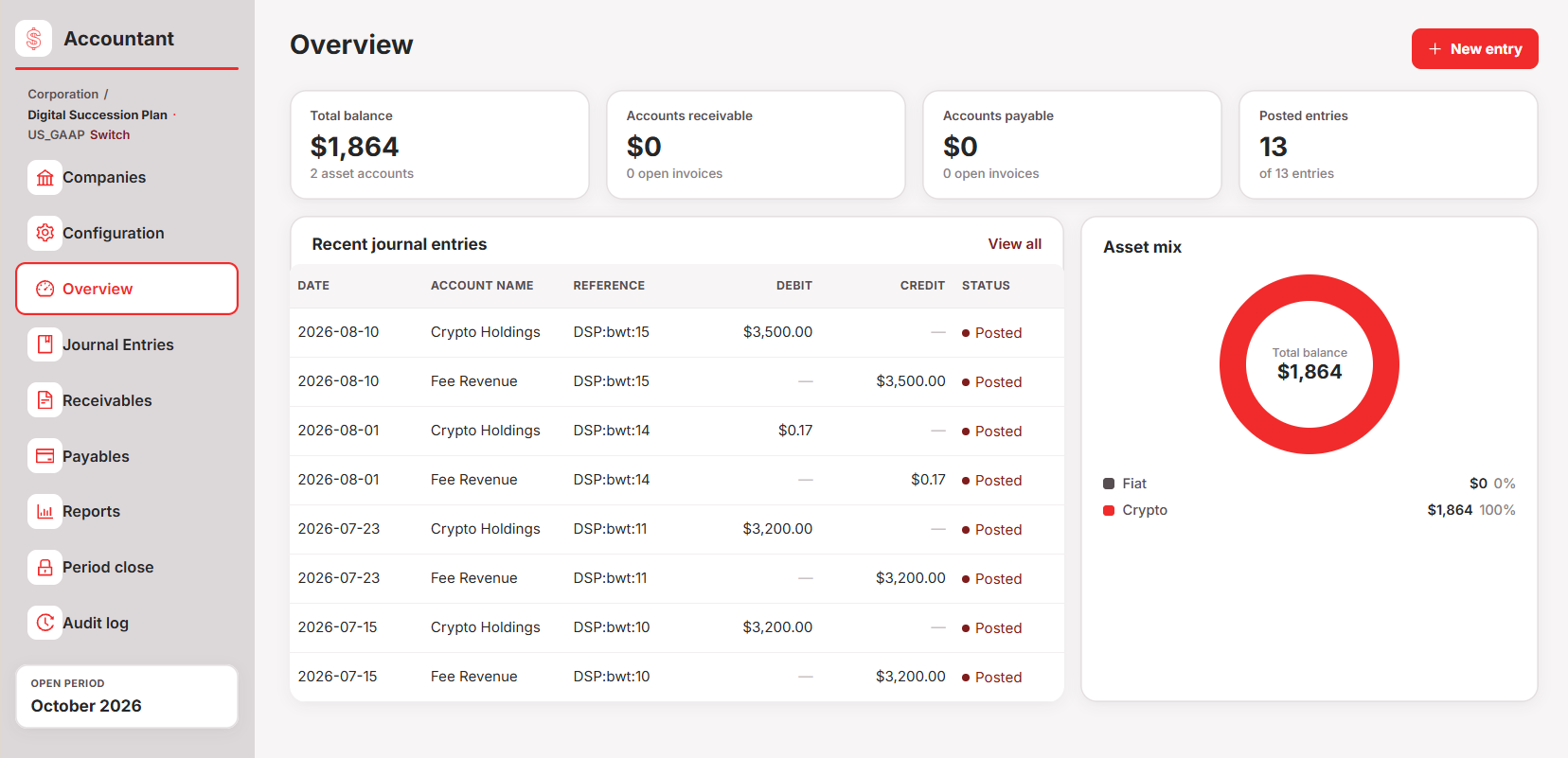Go to Configuration in the sidebar
Viewport: 1568px width, 758px height.
click(x=127, y=233)
